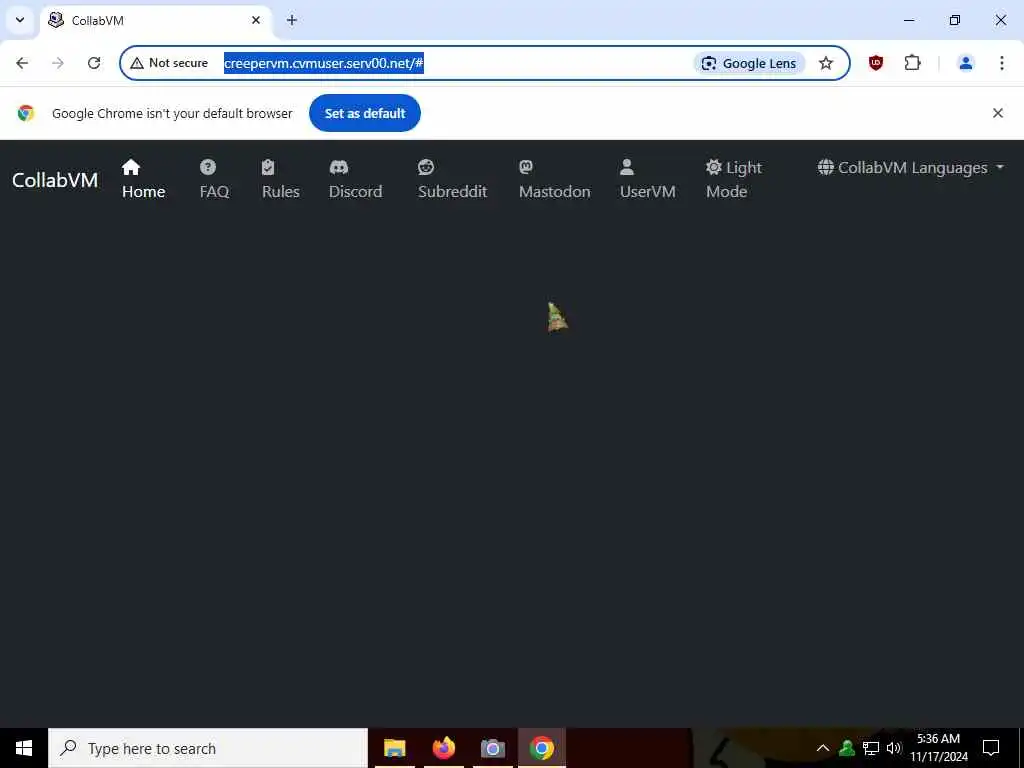The width and height of the screenshot is (1024, 768).
Task: Open the Mastodon nav link
Action: (554, 179)
